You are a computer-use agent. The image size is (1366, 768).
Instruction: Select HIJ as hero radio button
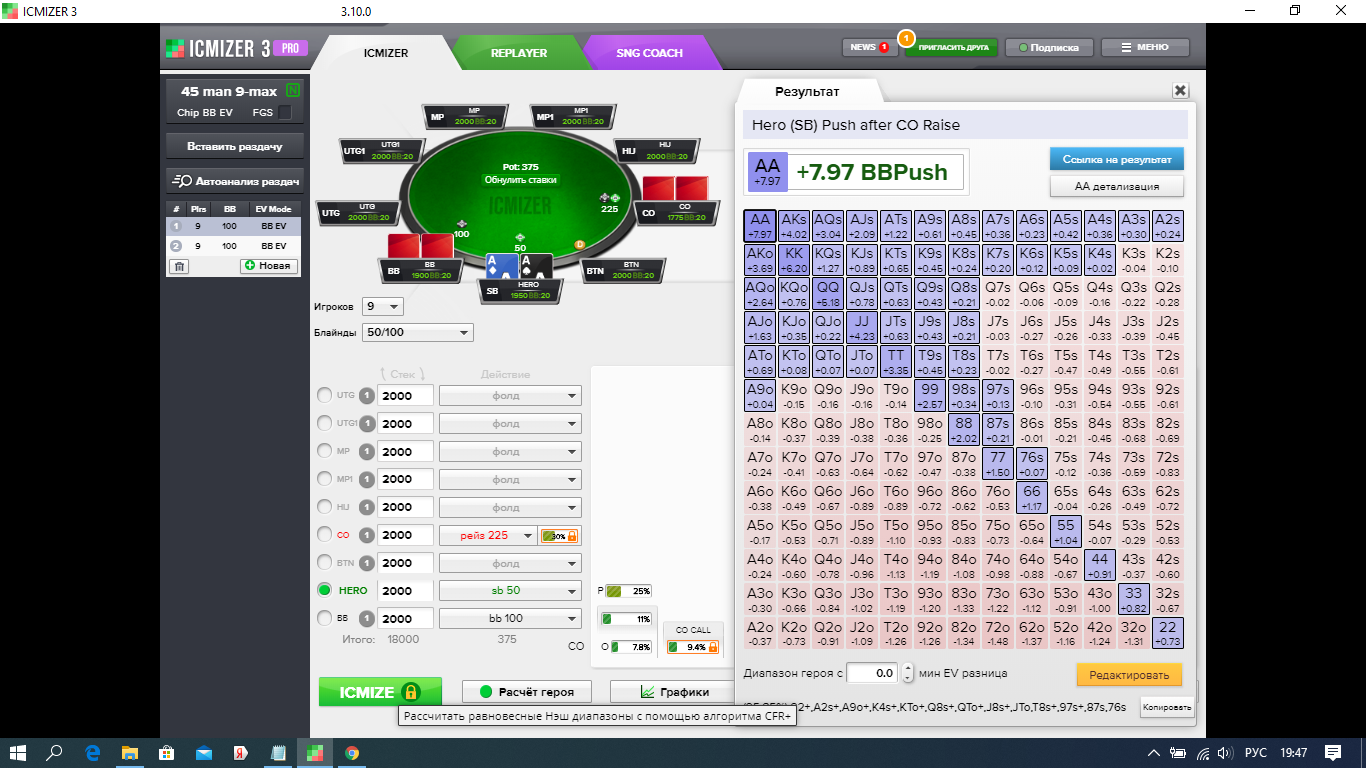click(x=324, y=507)
